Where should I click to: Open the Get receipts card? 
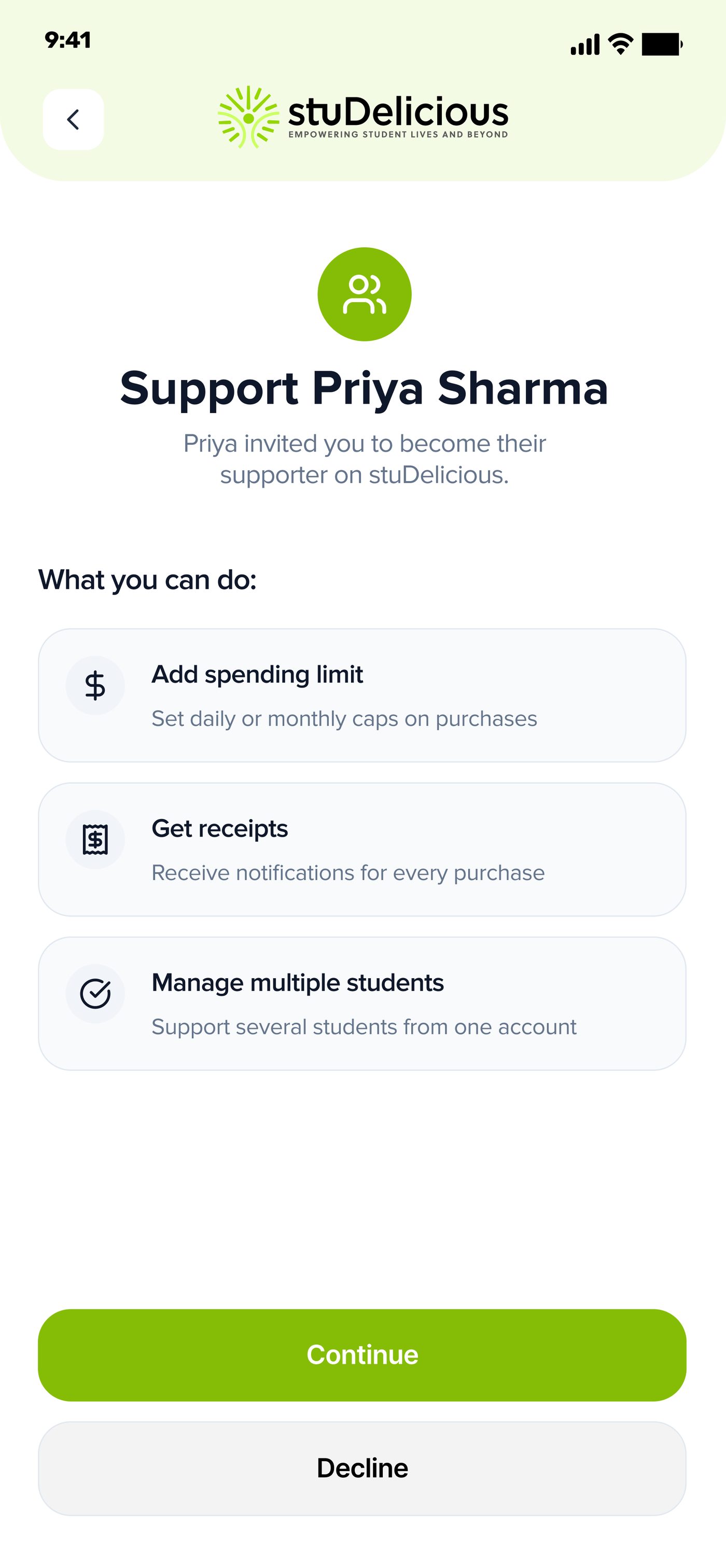[x=362, y=849]
